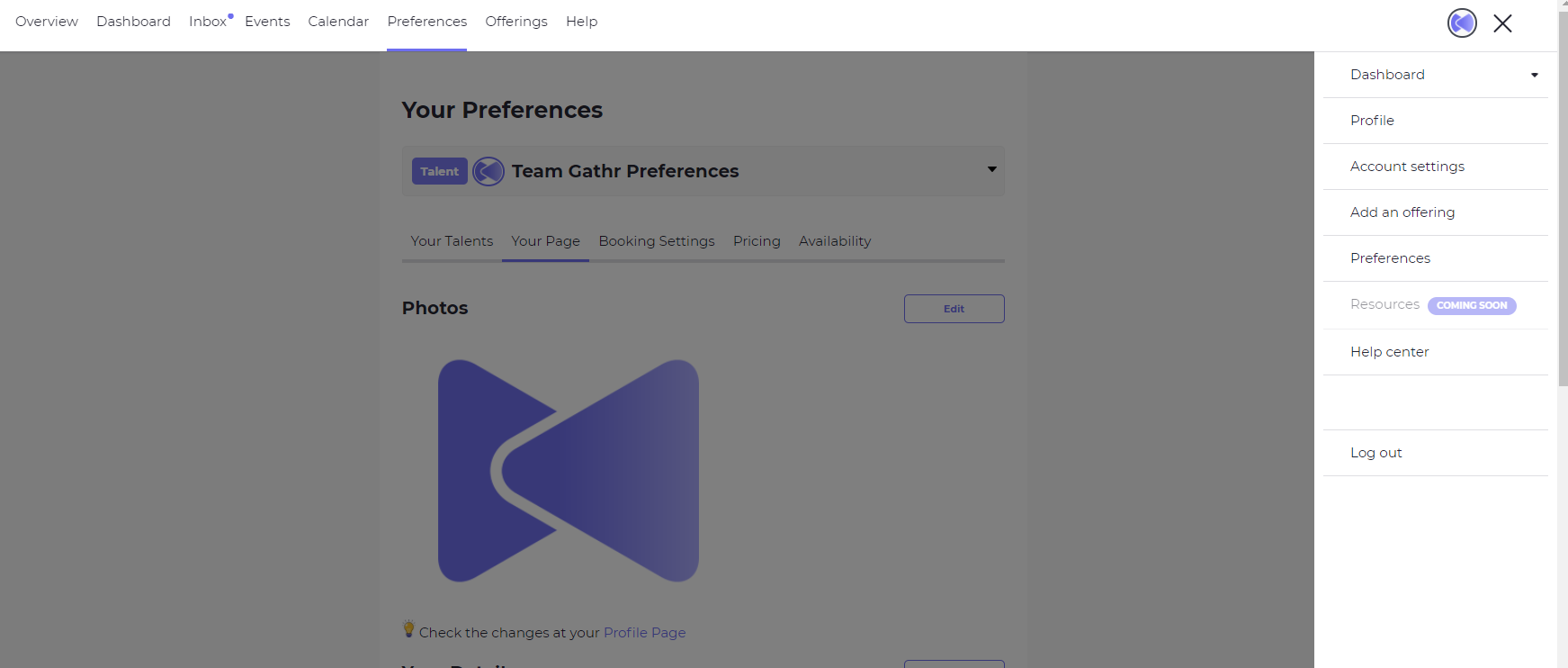1568x668 pixels.
Task: Click the Team Gathr logo icon in selector
Action: pos(488,171)
